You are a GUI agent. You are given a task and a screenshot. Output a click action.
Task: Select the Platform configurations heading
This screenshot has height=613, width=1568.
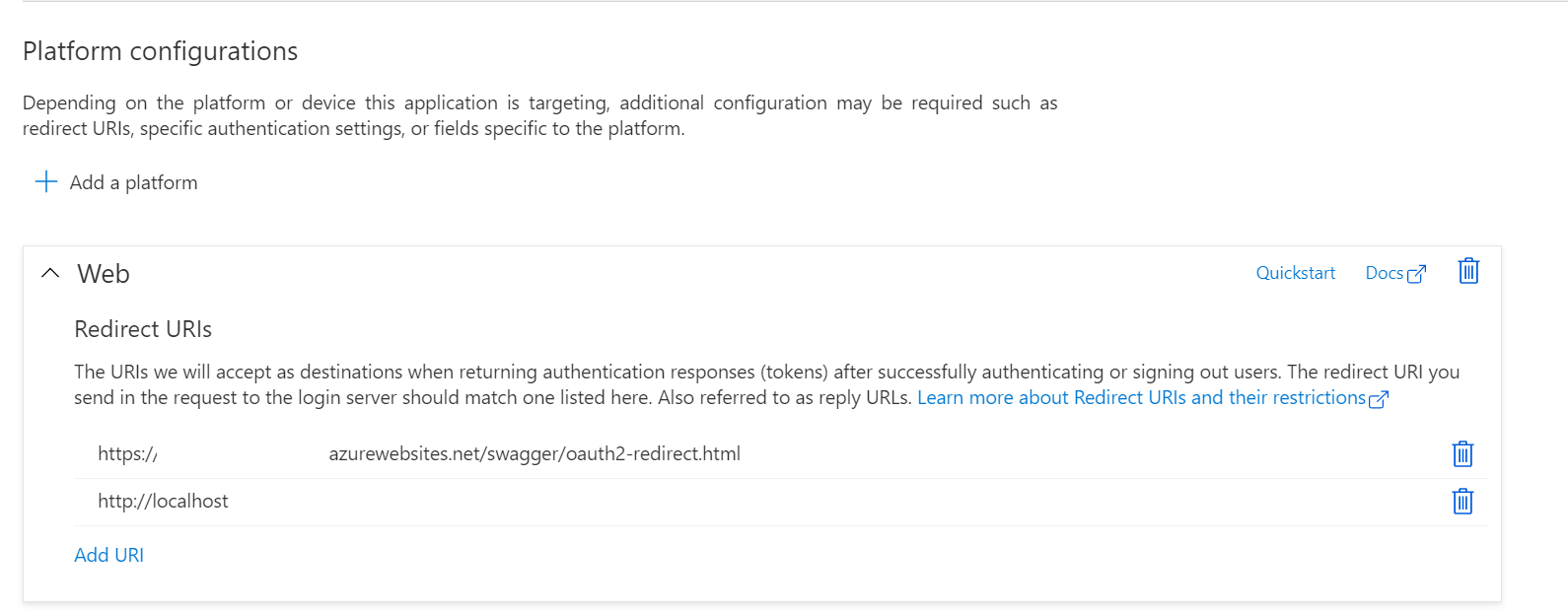[x=160, y=51]
